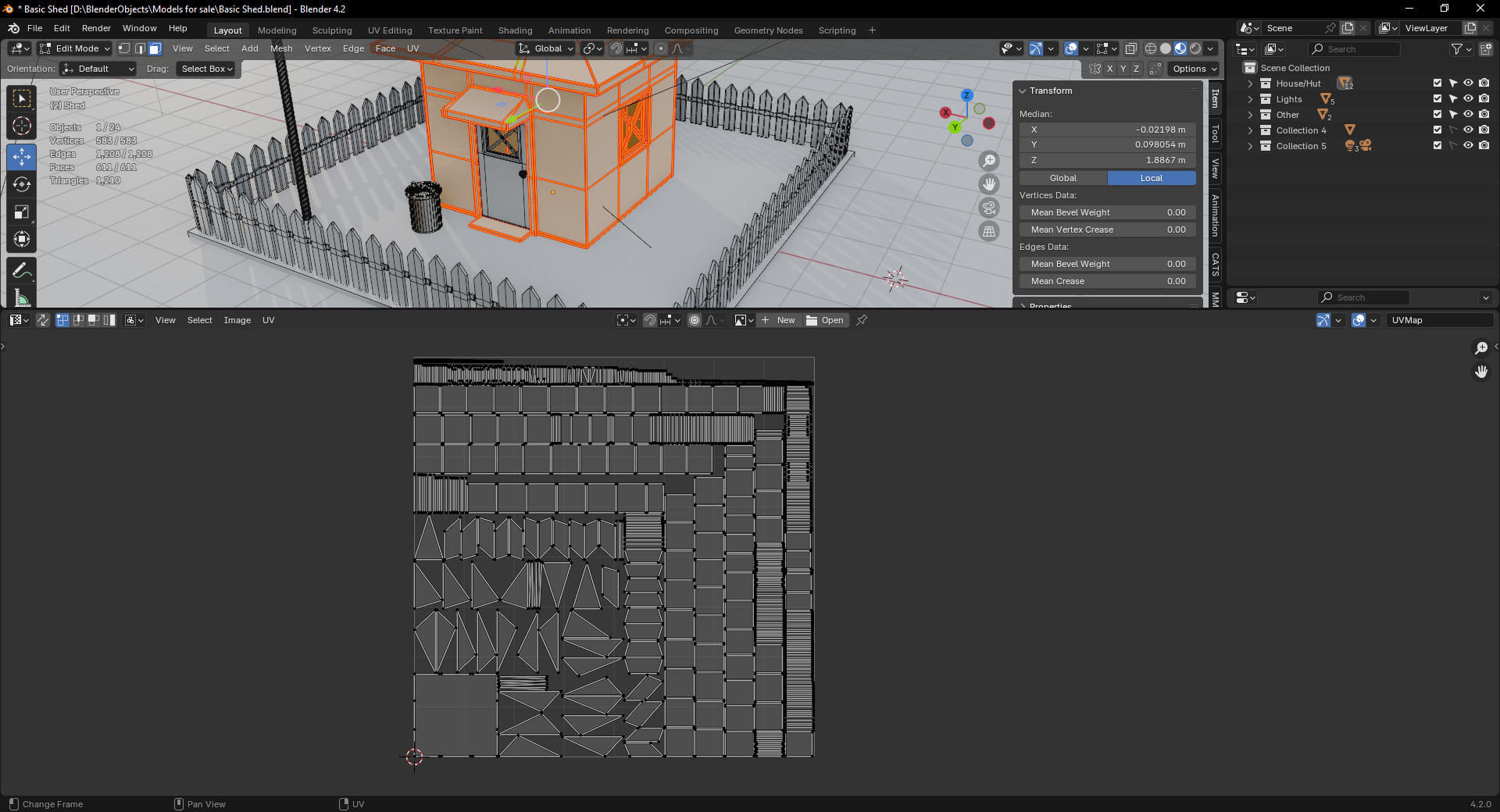Image resolution: width=1500 pixels, height=812 pixels.
Task: Switch to the UV Editing workspace tab
Action: (x=390, y=30)
